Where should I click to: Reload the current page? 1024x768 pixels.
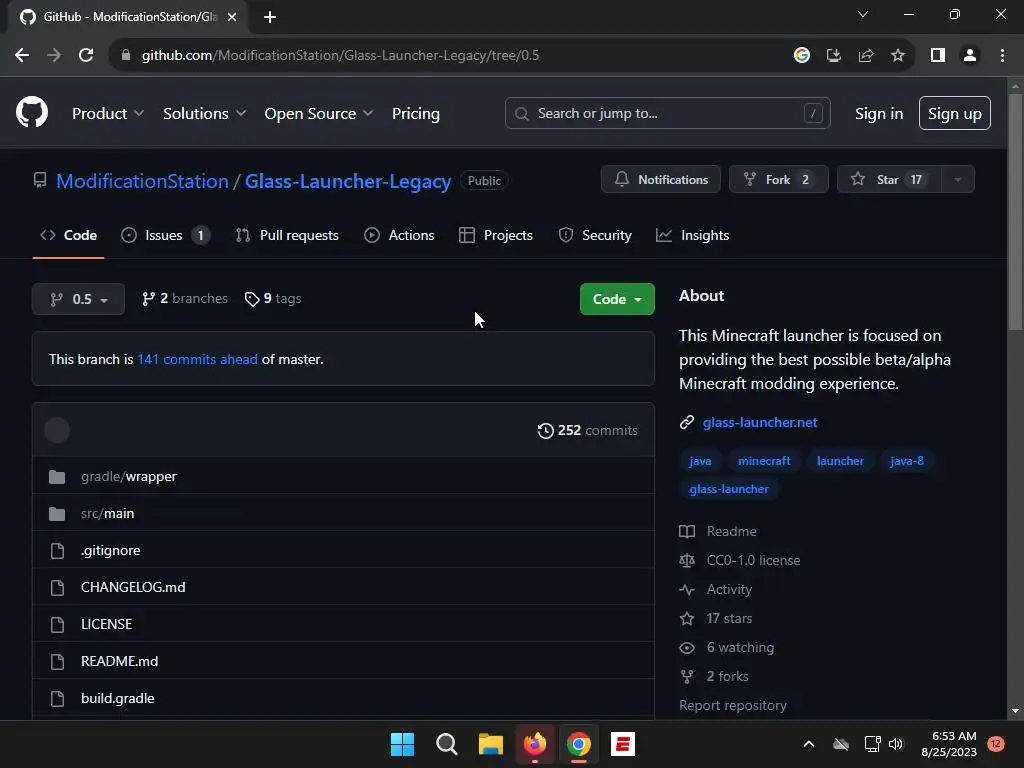point(86,56)
